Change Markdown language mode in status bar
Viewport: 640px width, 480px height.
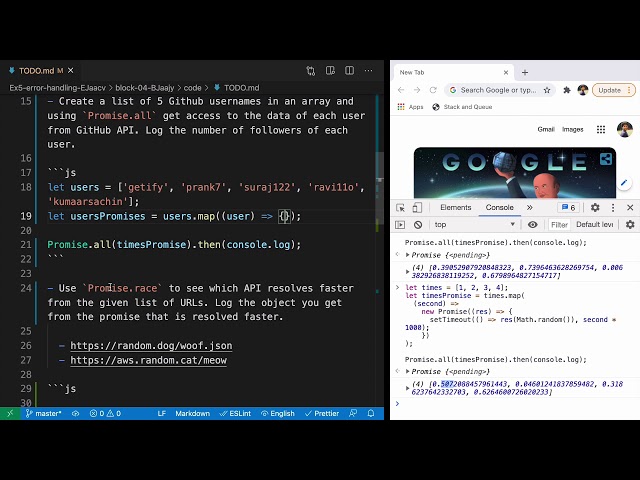pos(192,413)
